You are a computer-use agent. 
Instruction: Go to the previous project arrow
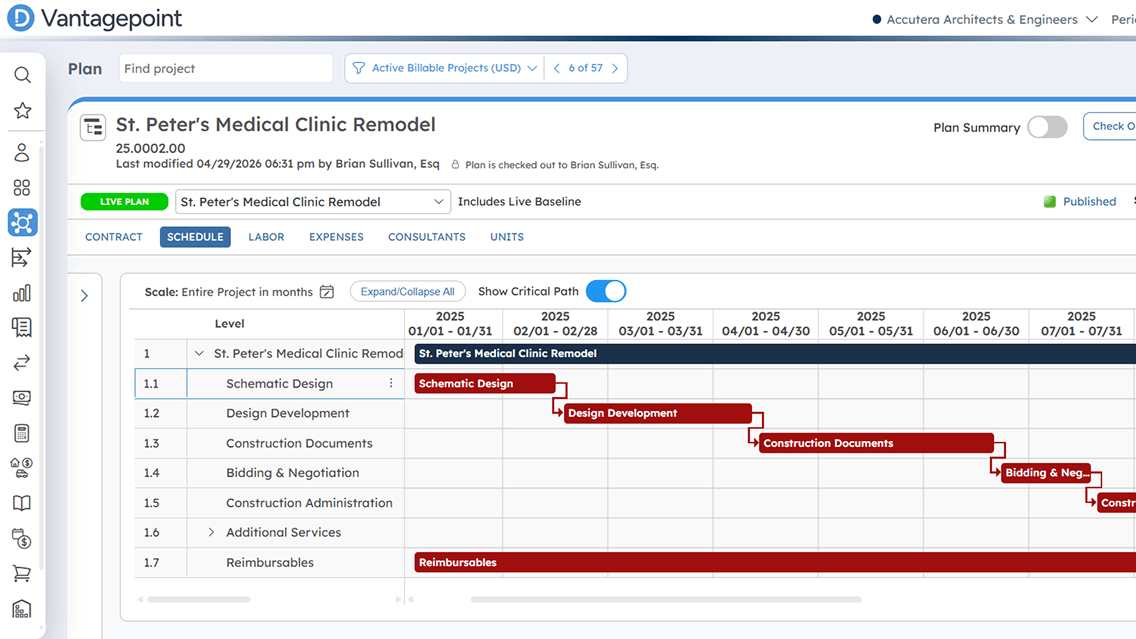pos(556,68)
